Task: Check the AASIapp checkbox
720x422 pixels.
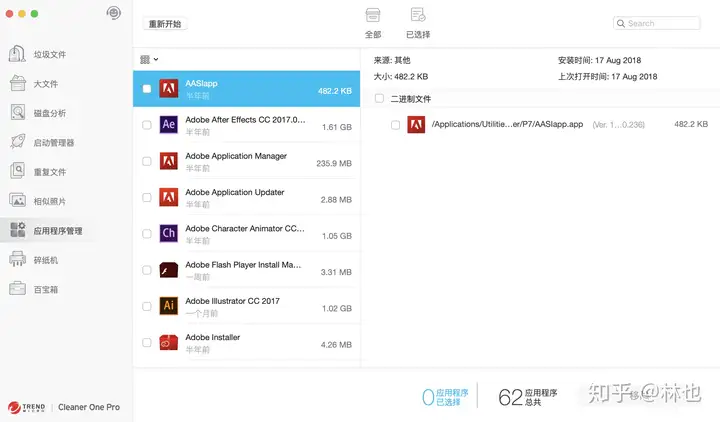Action: (x=146, y=89)
